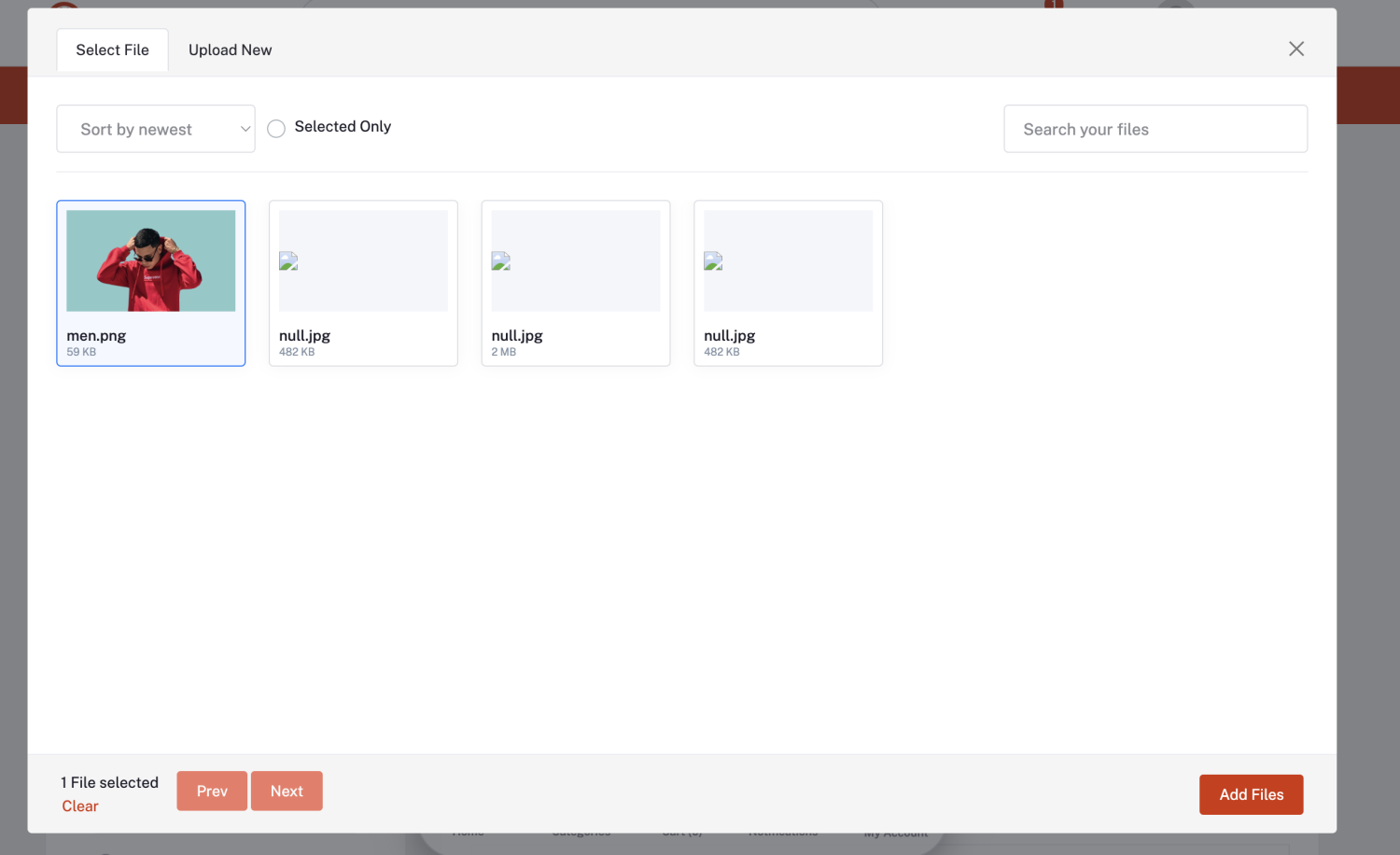Click the chevron arrow of the sort dropdown
This screenshot has height=855, width=1400.
(x=245, y=129)
